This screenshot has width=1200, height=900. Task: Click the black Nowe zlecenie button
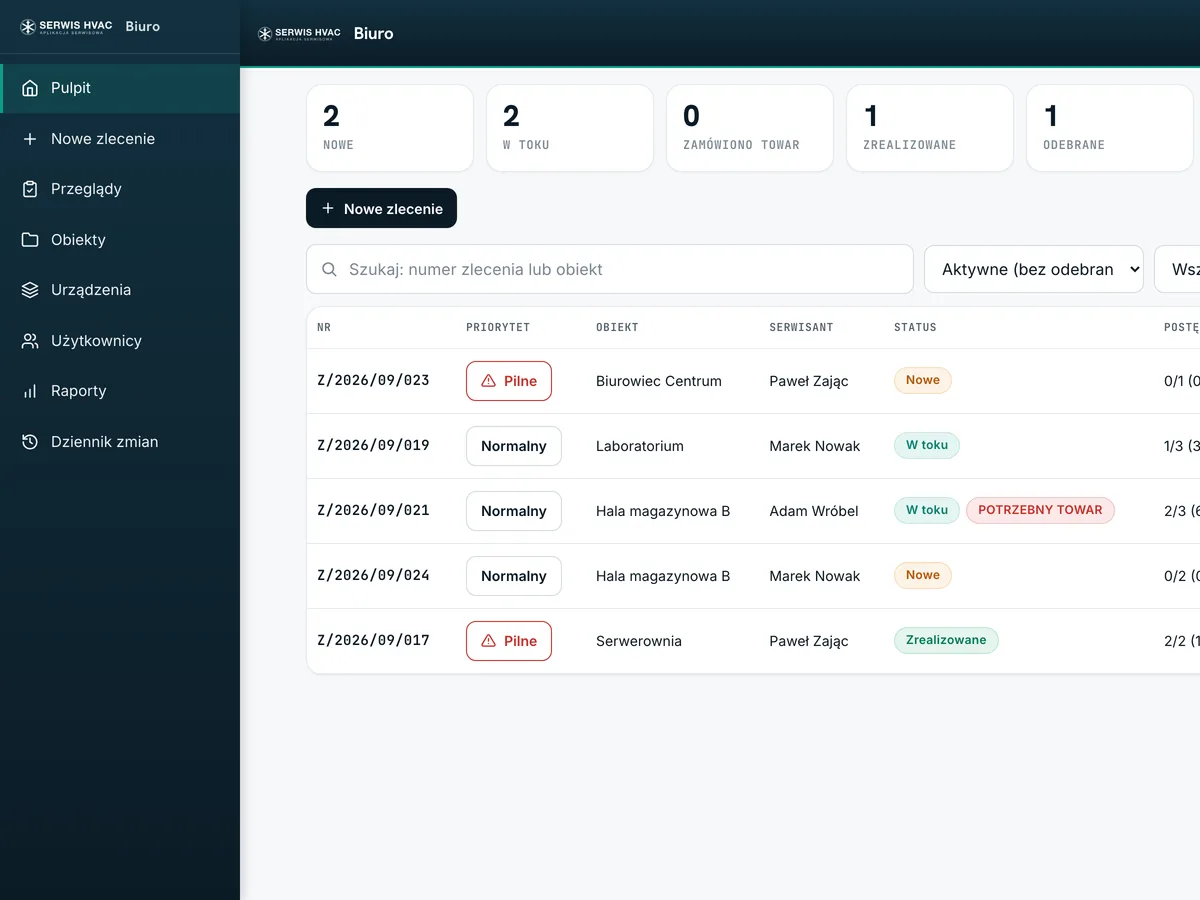tap(381, 208)
